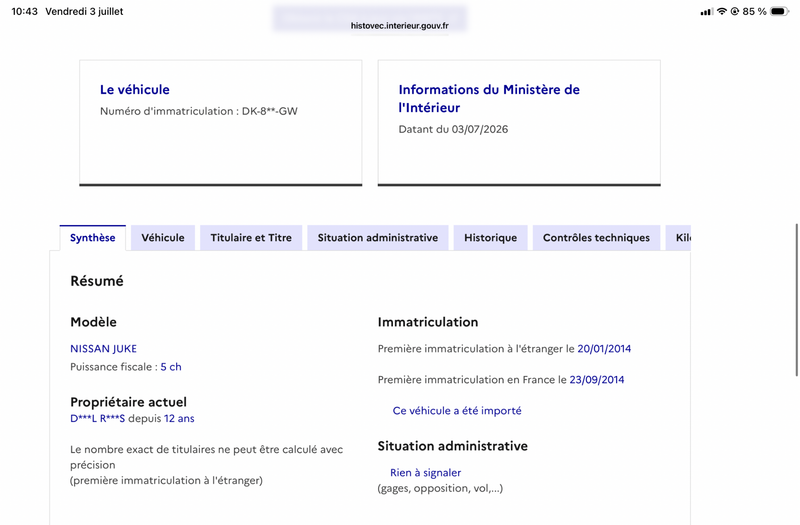
Task: Tap the Wi-Fi status icon
Action: tap(721, 11)
